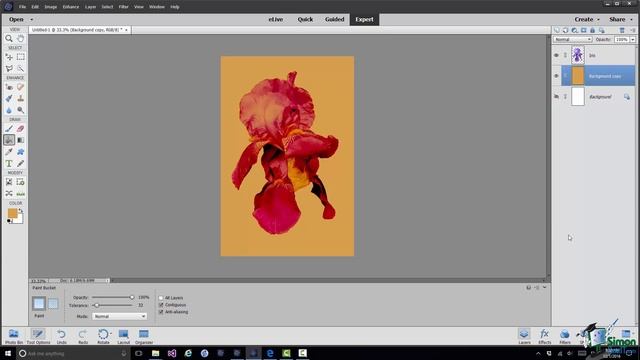Select the Recompose tool
This screenshot has height=360, width=640.
coord(20,182)
